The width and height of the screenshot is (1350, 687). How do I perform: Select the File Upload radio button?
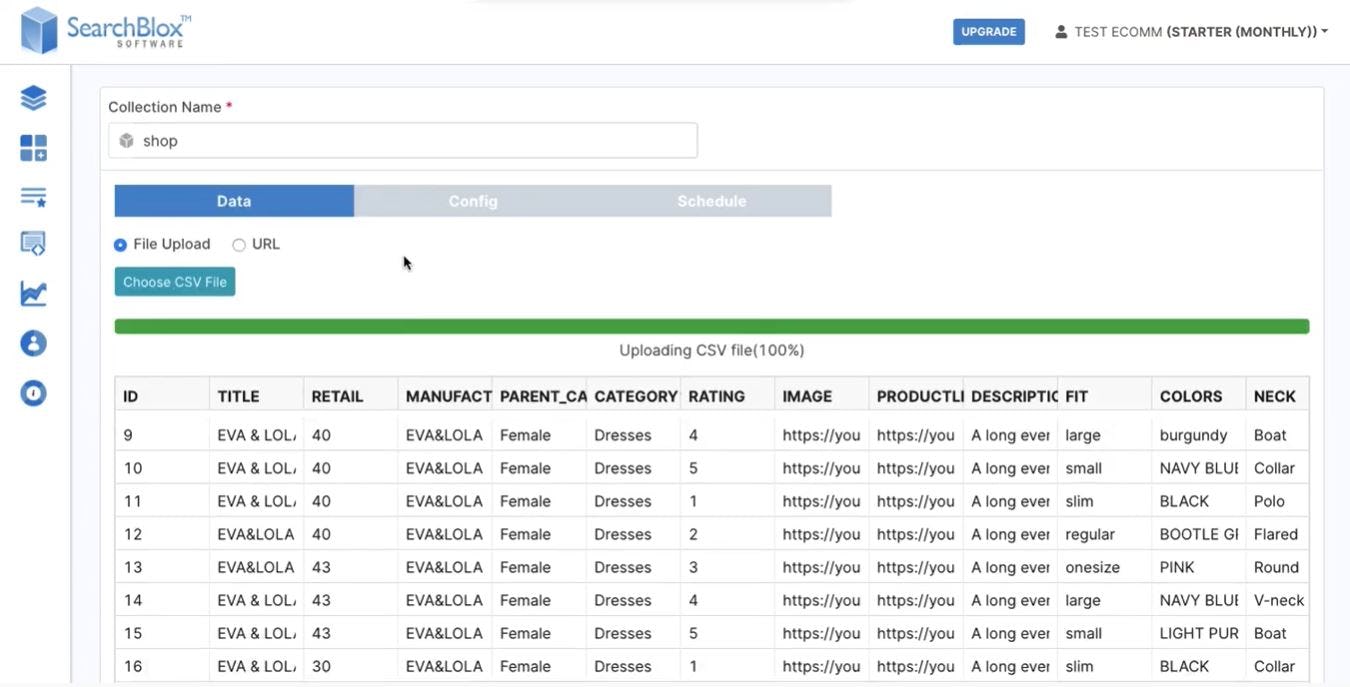(119, 244)
